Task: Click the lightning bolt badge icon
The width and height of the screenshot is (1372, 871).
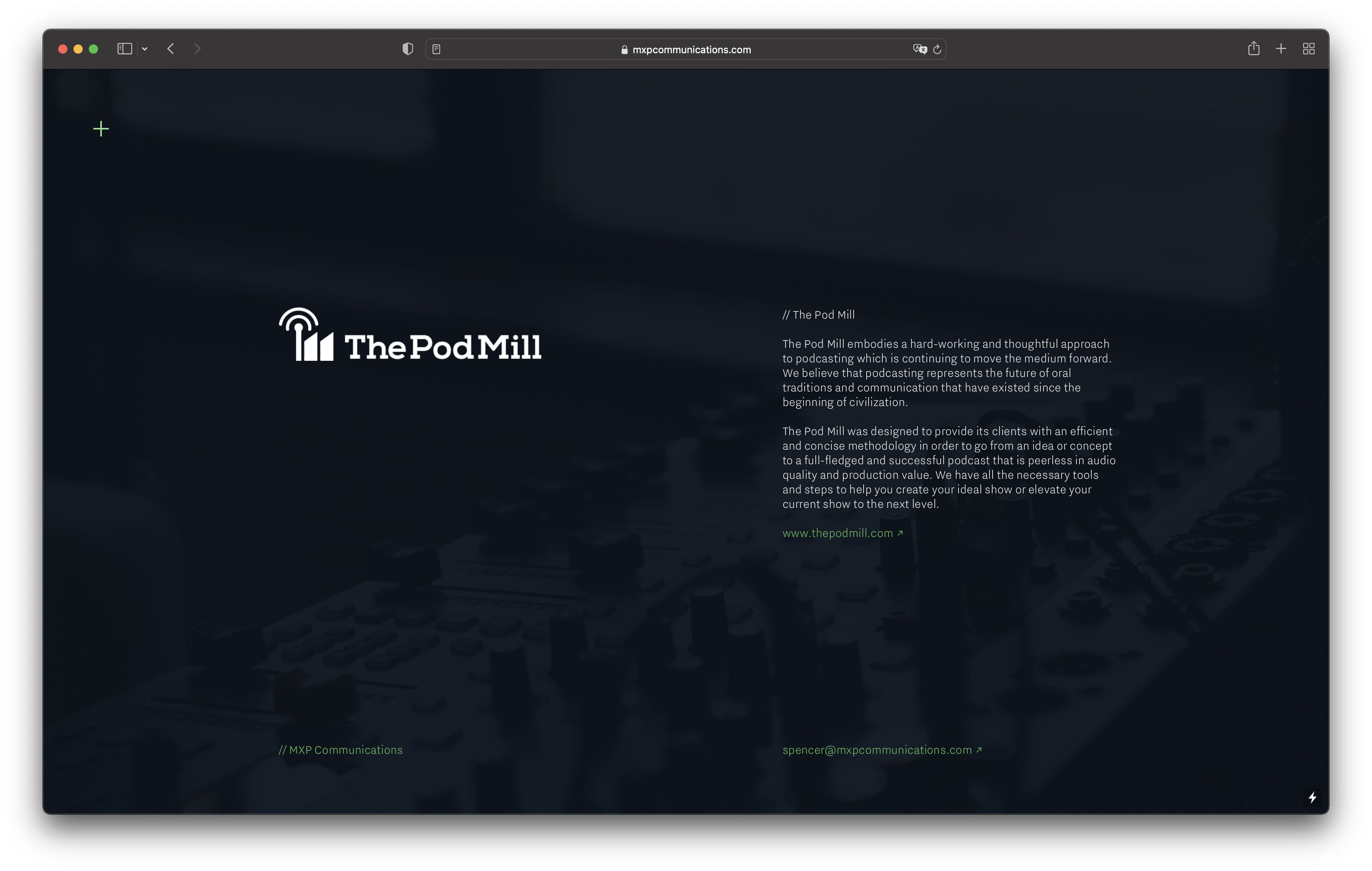Action: pyautogui.click(x=1312, y=797)
